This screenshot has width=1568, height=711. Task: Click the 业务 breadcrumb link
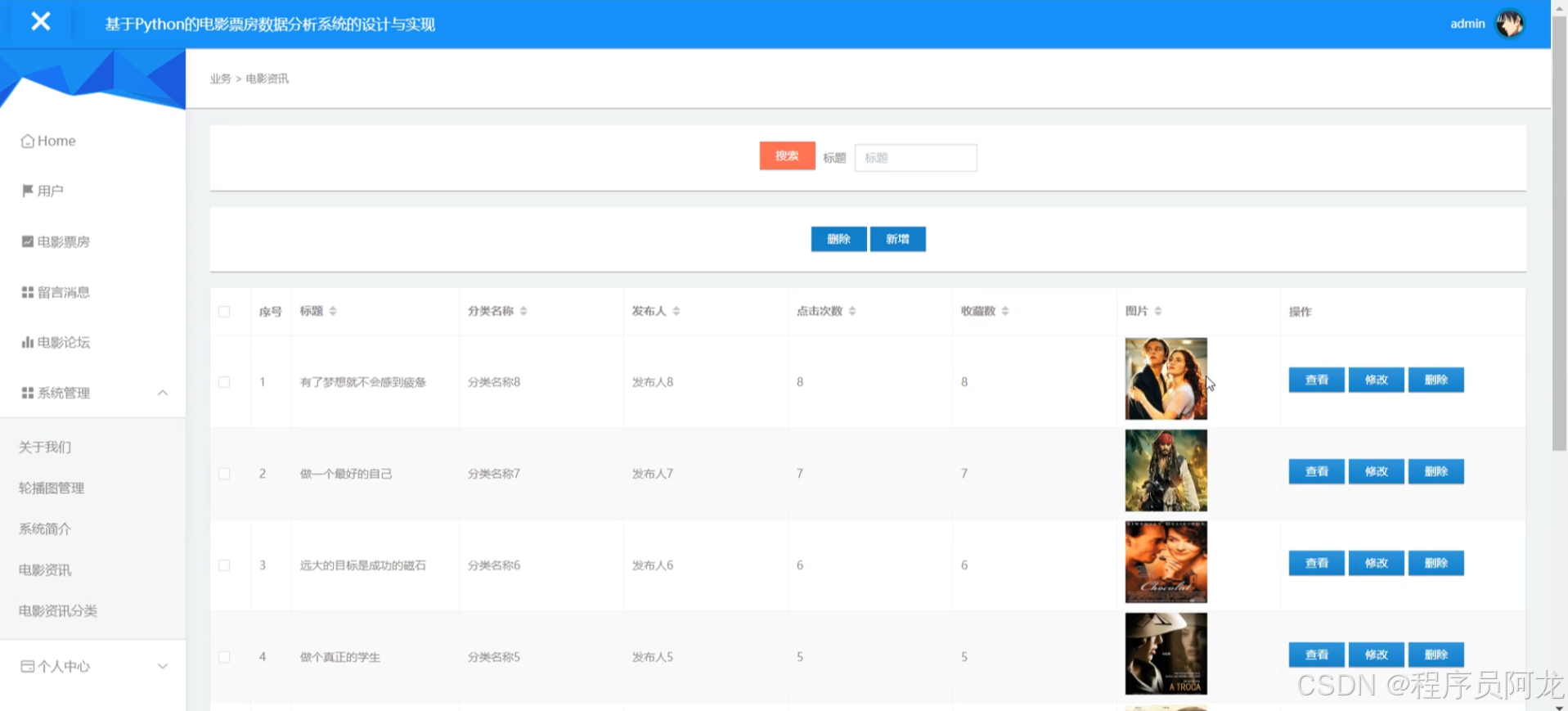point(220,79)
